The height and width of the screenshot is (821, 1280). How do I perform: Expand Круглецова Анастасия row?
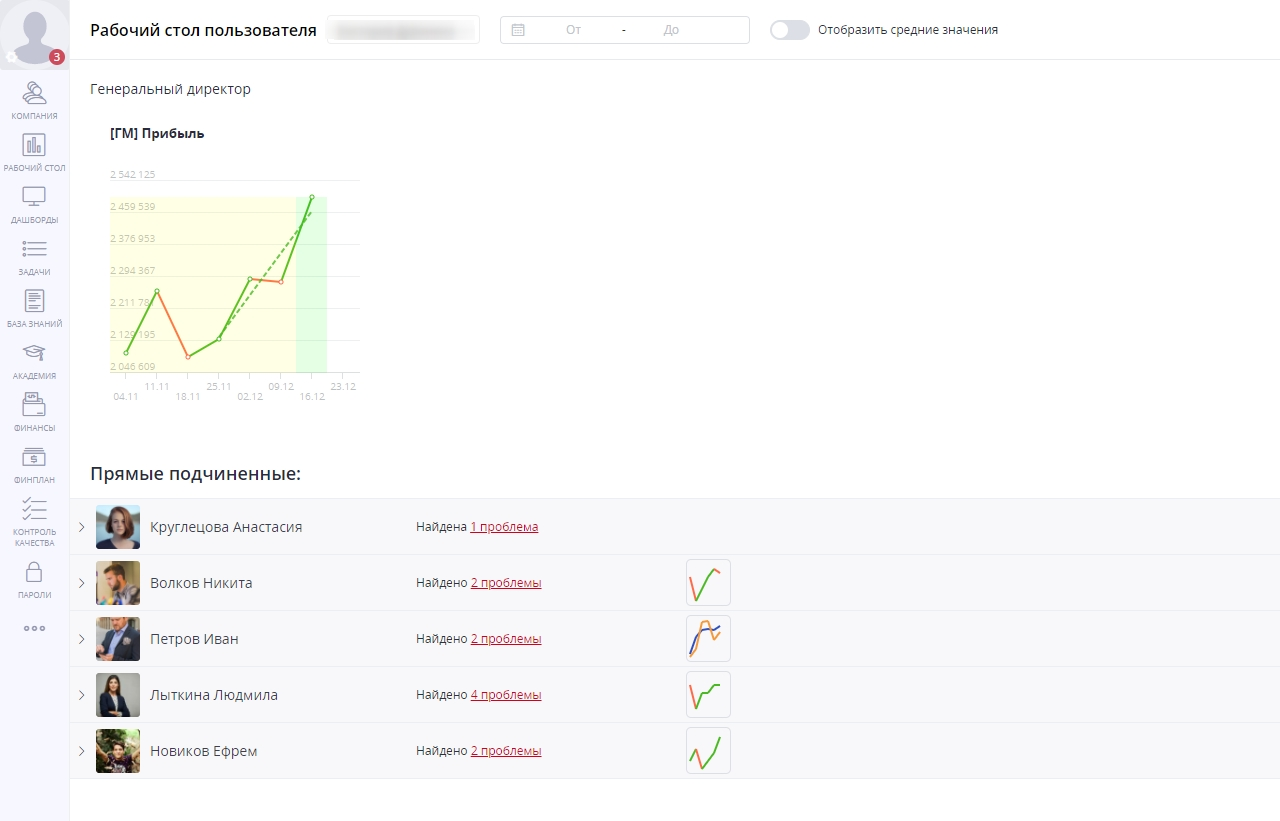(82, 527)
